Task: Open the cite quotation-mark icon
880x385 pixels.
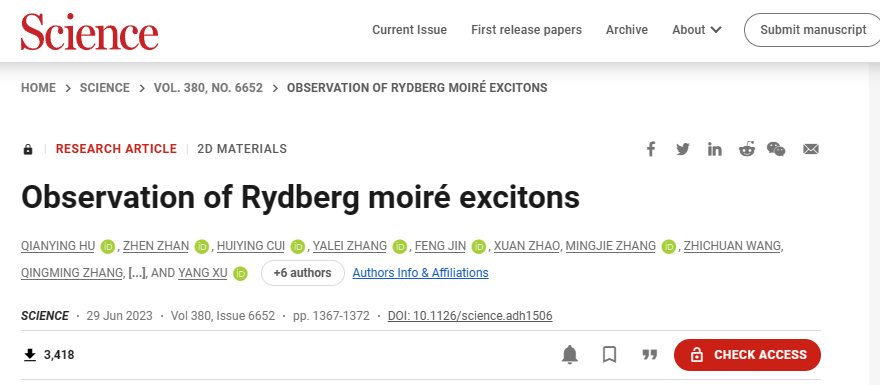Action: pyautogui.click(x=649, y=355)
